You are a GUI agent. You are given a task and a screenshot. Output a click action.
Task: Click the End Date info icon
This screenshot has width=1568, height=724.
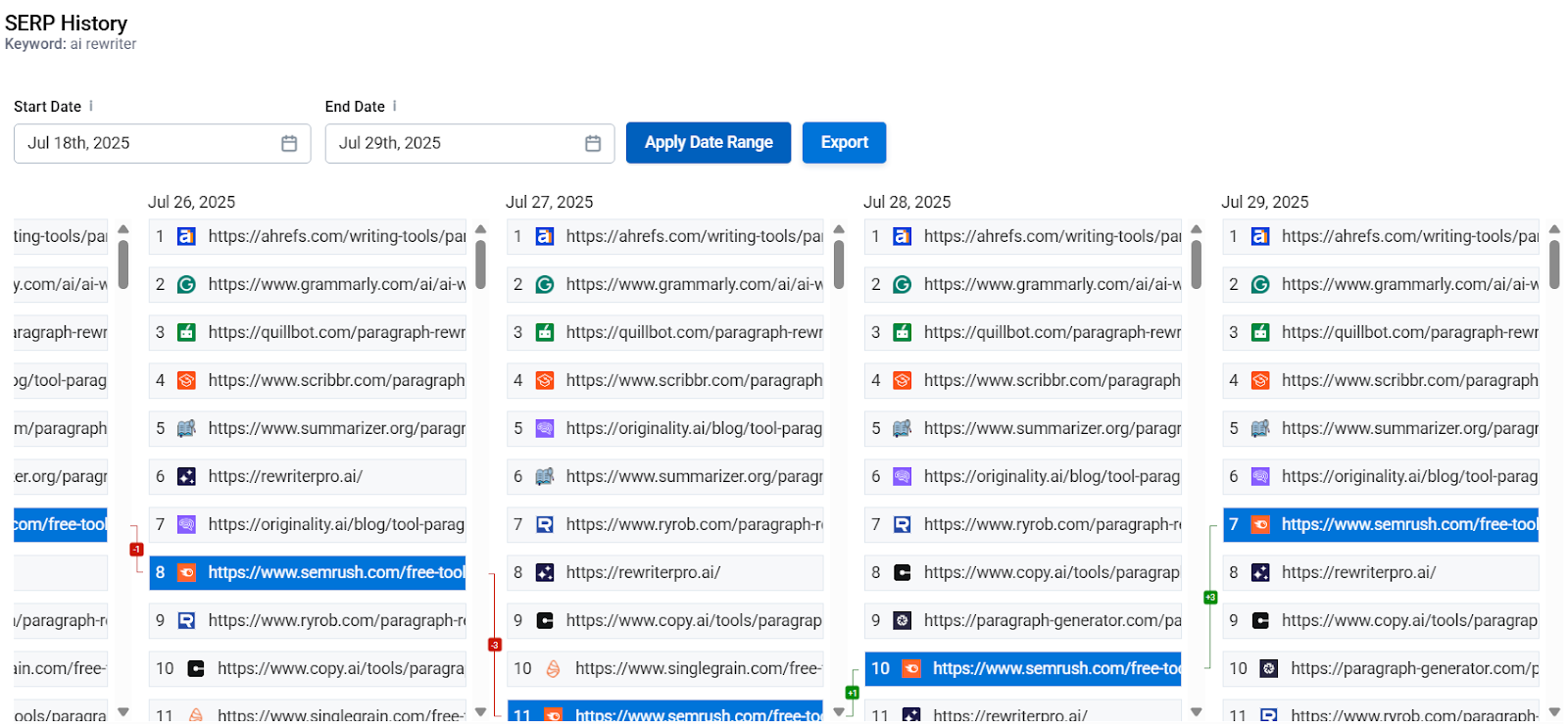(x=395, y=106)
